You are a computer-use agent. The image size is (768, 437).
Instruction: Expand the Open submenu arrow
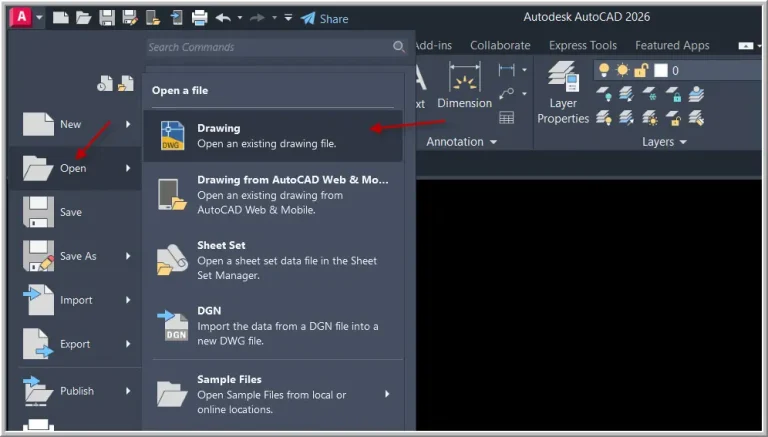pyautogui.click(x=128, y=169)
